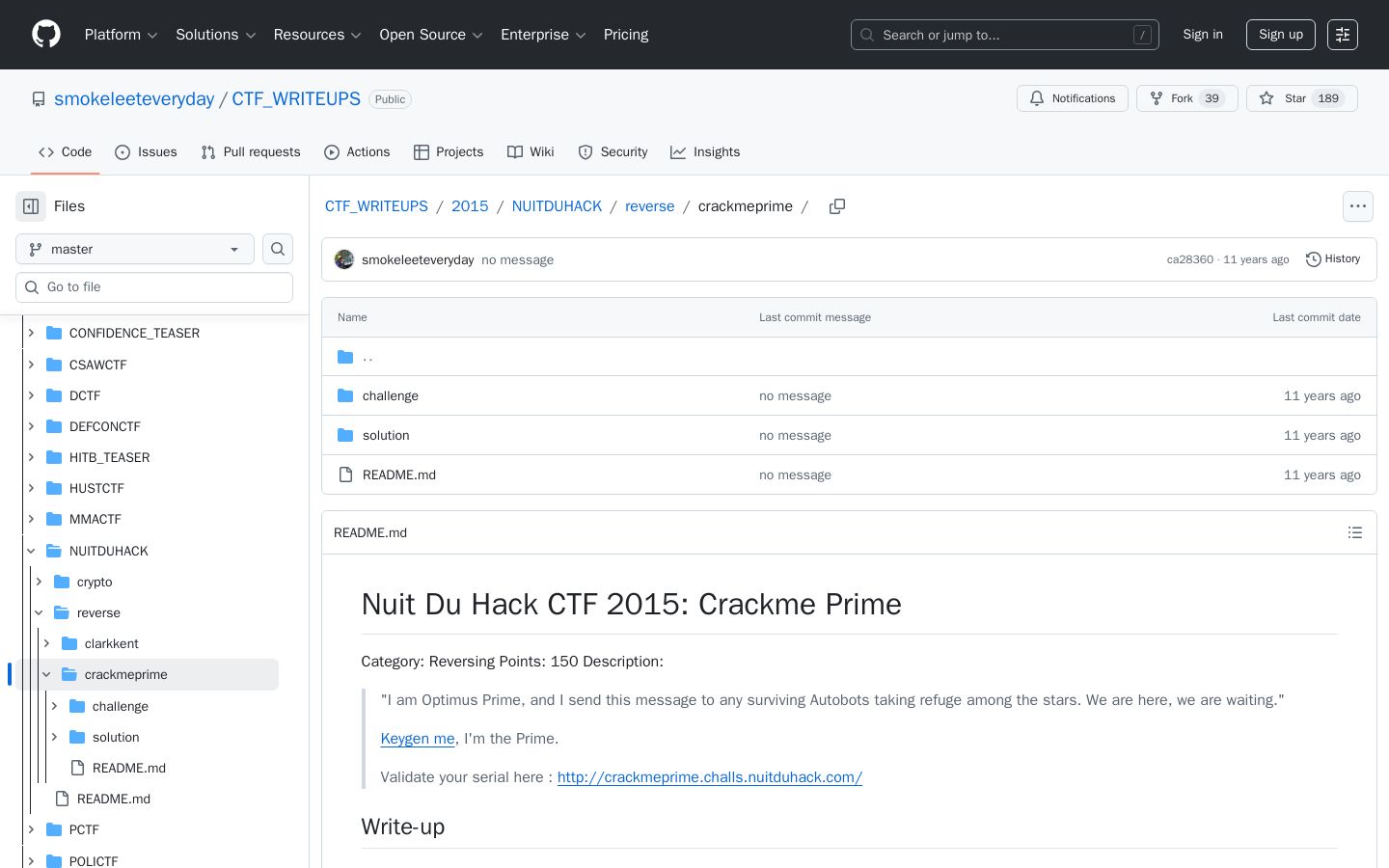Screen dimensions: 1389x868
Task: Expand the DCTF folder chevron
Action: point(31,395)
